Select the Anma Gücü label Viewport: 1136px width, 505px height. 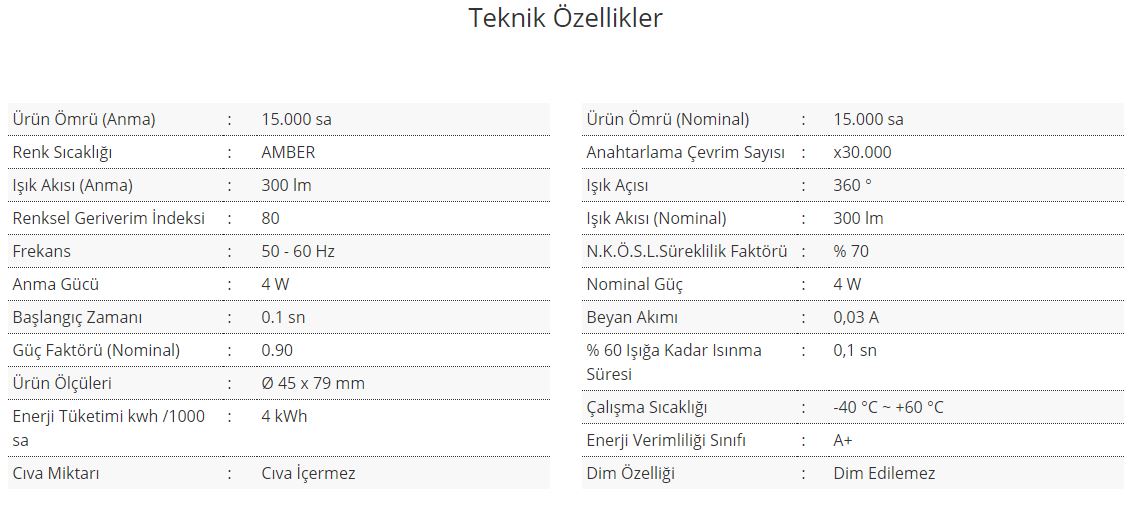click(56, 284)
